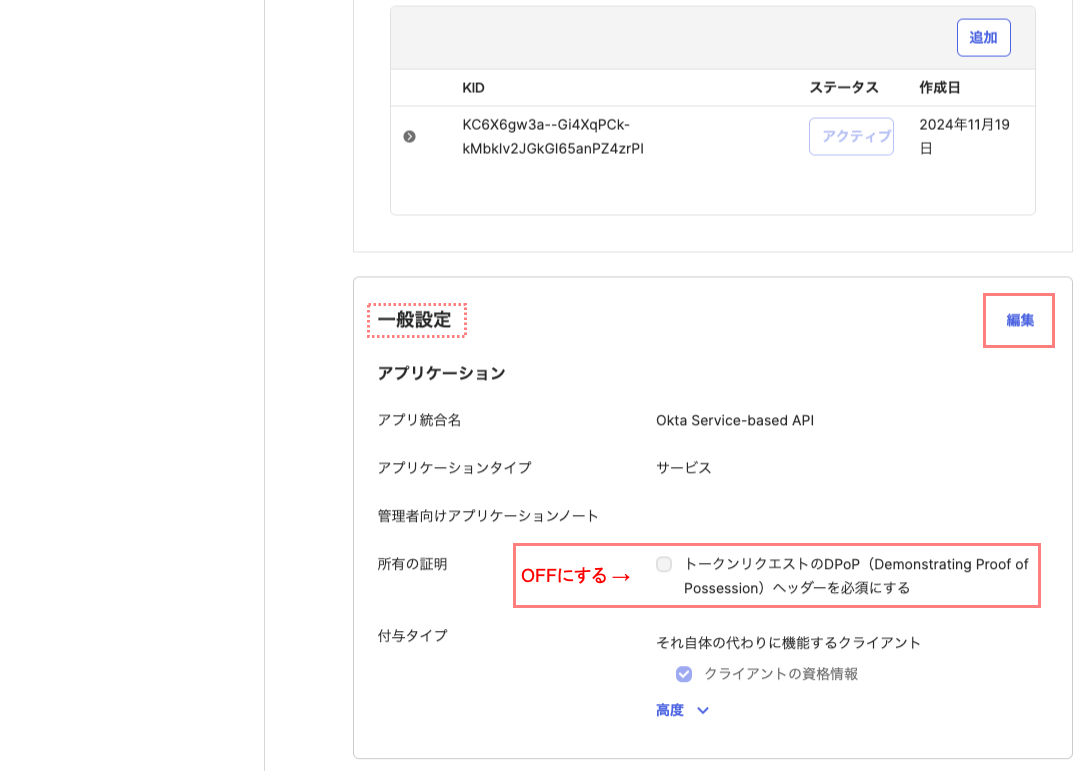Expand the 高度 advanced section
The width and height of the screenshot is (1086, 771).
pos(670,711)
